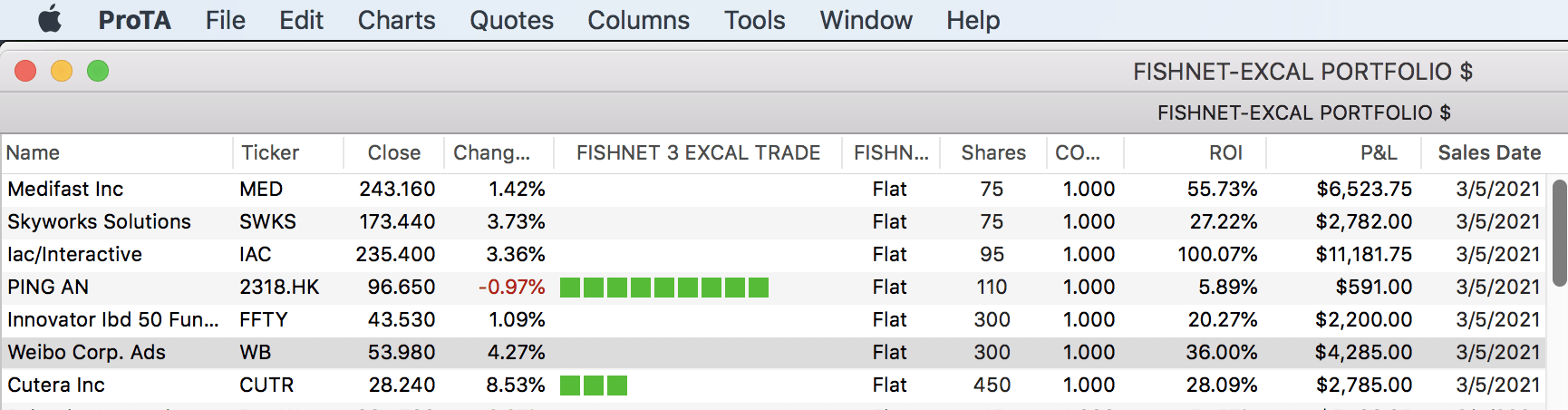The width and height of the screenshot is (1568, 410).
Task: Click P&L value $4,285.00
Action: pos(1364,352)
